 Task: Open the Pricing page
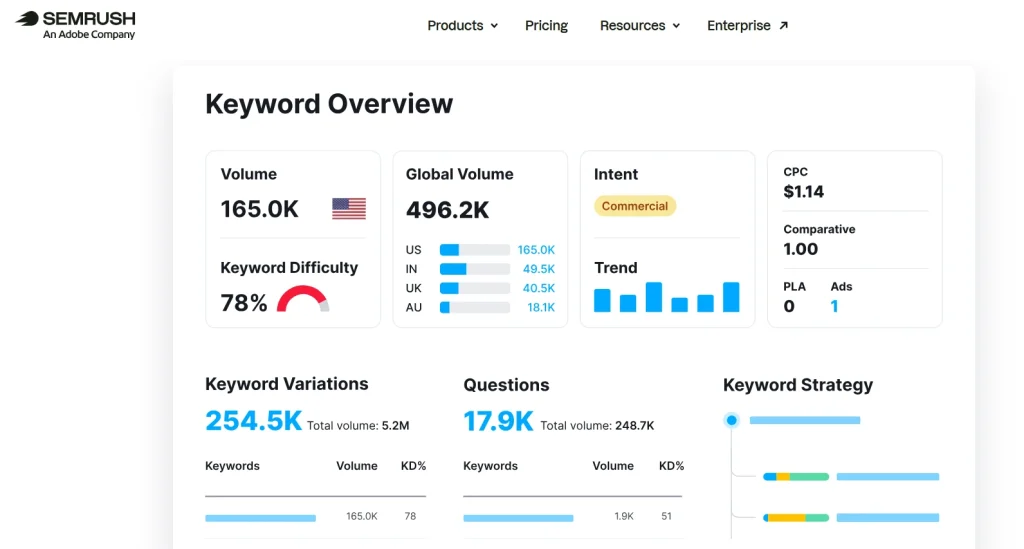coord(547,25)
